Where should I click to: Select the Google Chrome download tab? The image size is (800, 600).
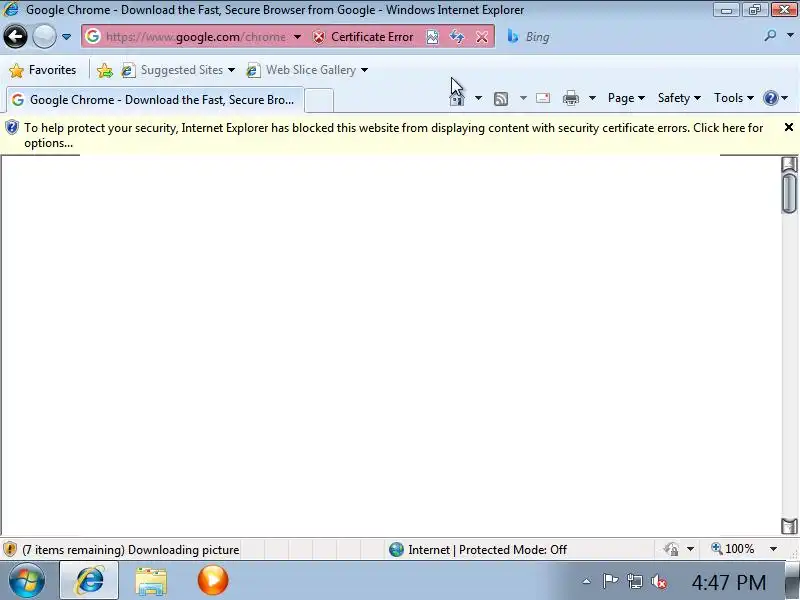tap(155, 99)
